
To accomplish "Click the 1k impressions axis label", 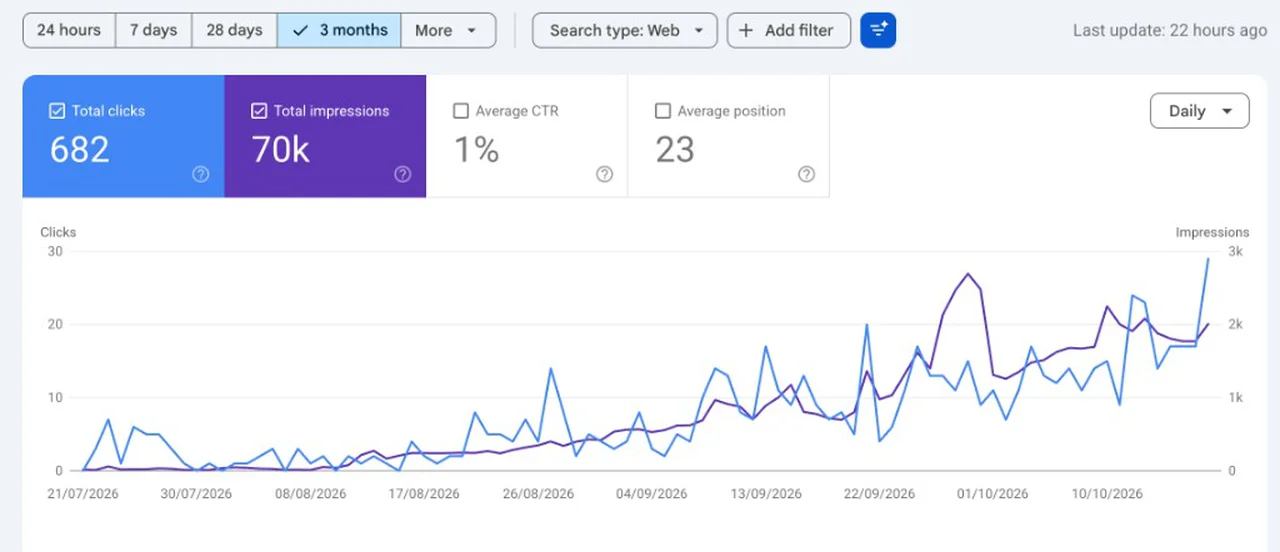I will click(1235, 398).
